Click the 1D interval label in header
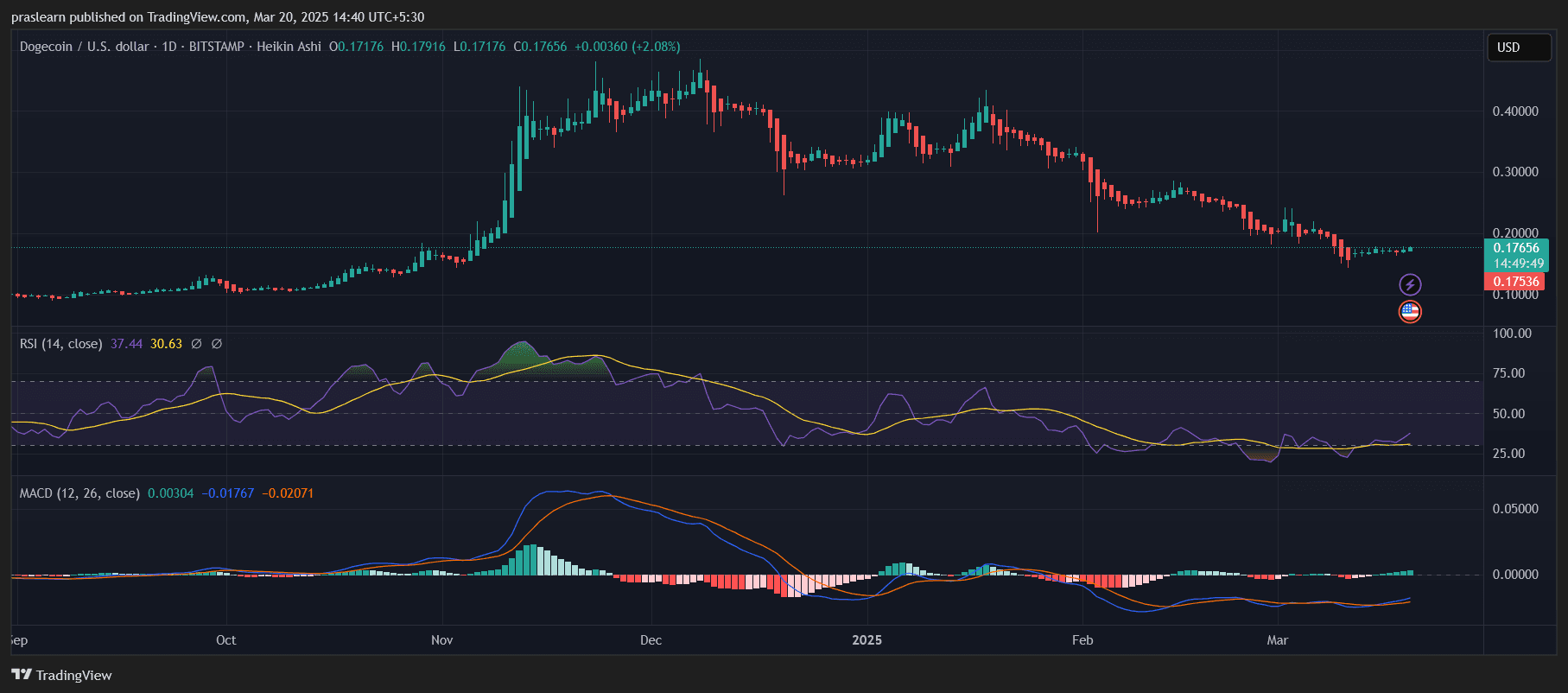The width and height of the screenshot is (1568, 693). point(169,47)
